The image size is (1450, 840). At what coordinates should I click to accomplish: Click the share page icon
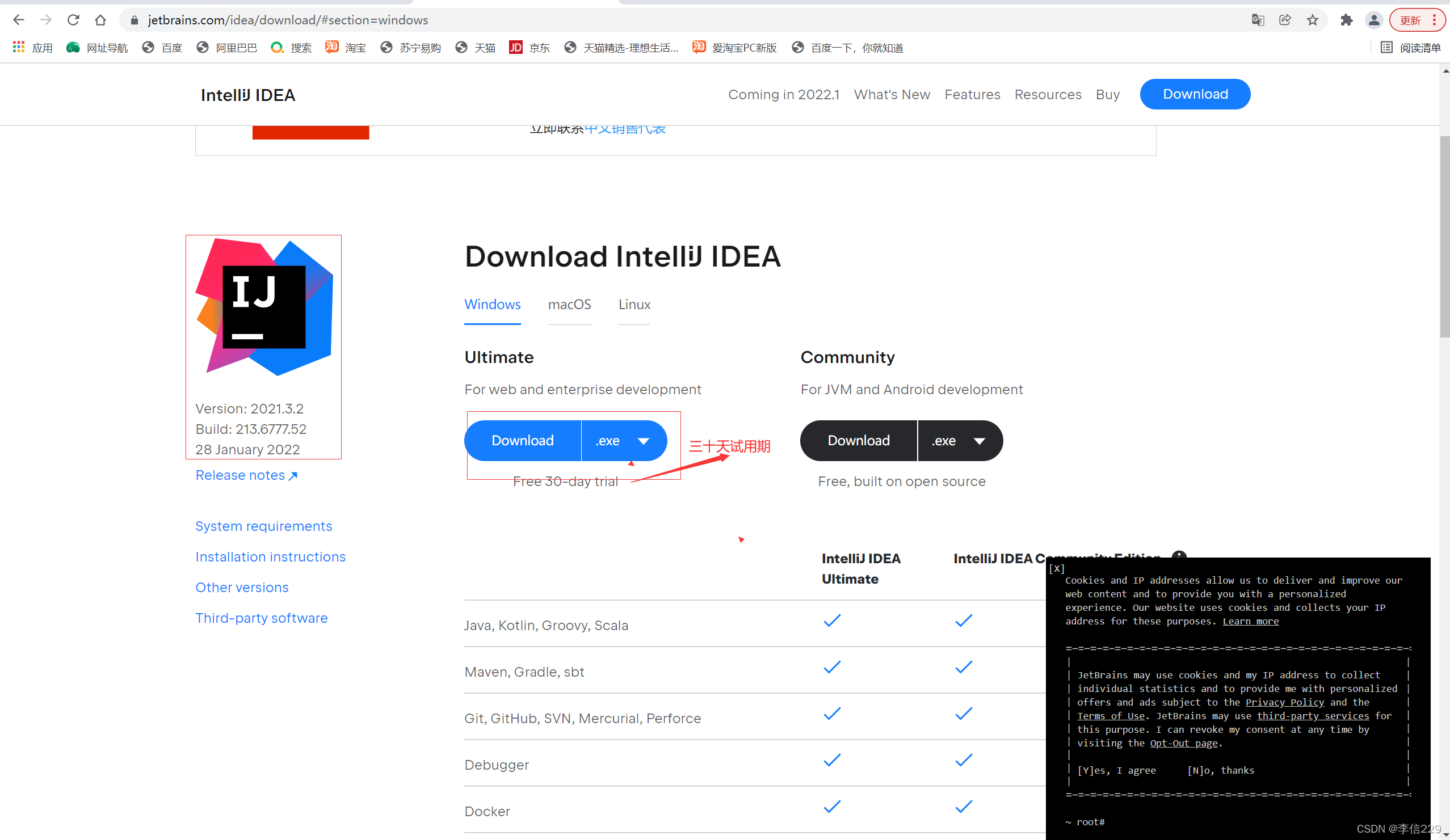[x=1285, y=20]
